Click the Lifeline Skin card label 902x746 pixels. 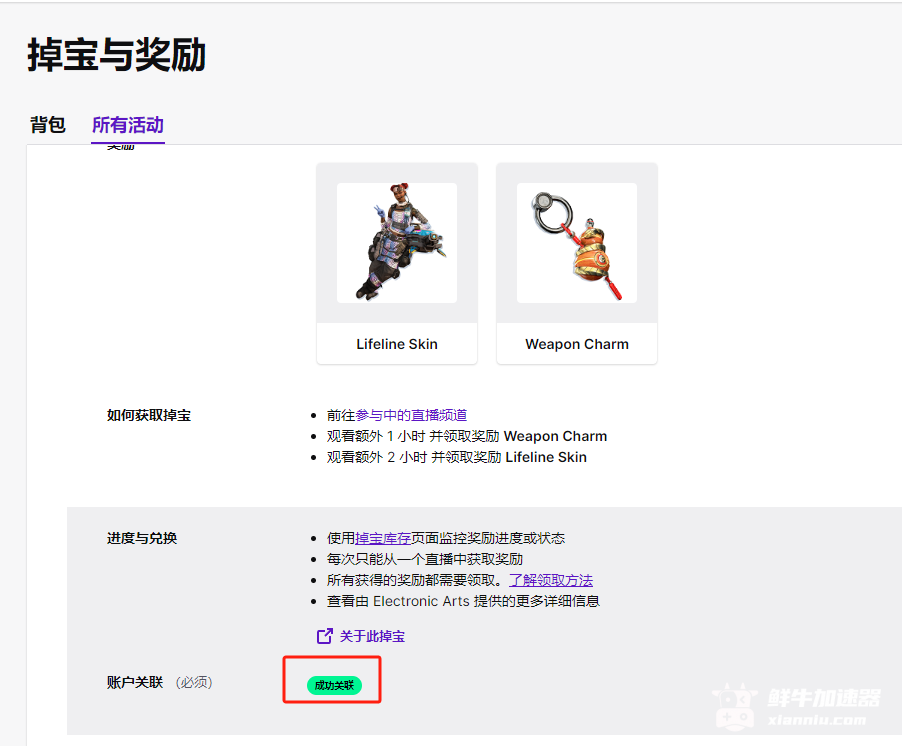click(x=397, y=344)
